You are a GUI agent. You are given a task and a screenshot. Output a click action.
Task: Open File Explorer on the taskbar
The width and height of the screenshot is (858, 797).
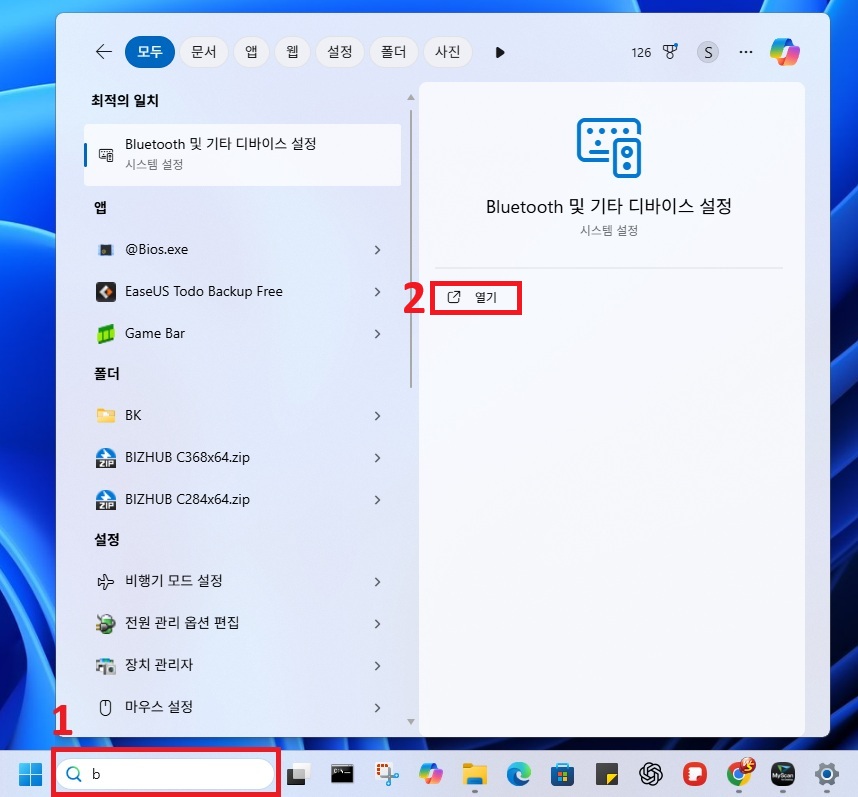tap(474, 774)
